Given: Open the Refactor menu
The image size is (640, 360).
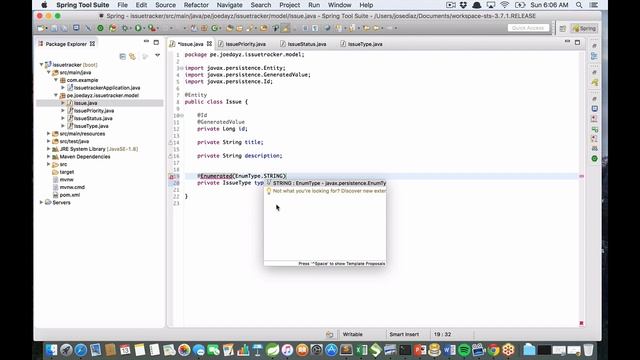Looking at the screenshot, I should click(x=196, y=5).
